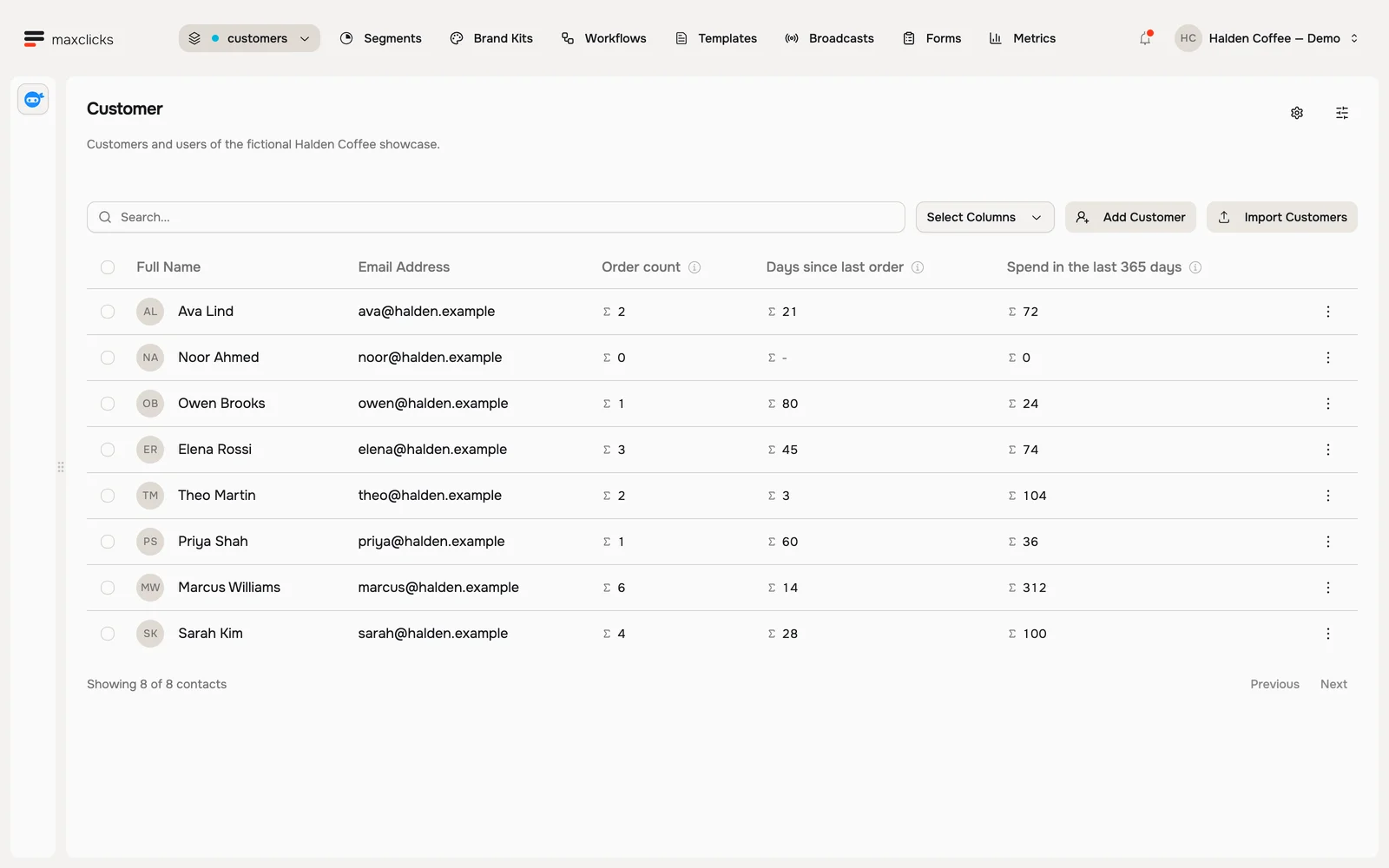Open row actions menu for Theo Martin
Image resolution: width=1389 pixels, height=868 pixels.
pos(1328,496)
